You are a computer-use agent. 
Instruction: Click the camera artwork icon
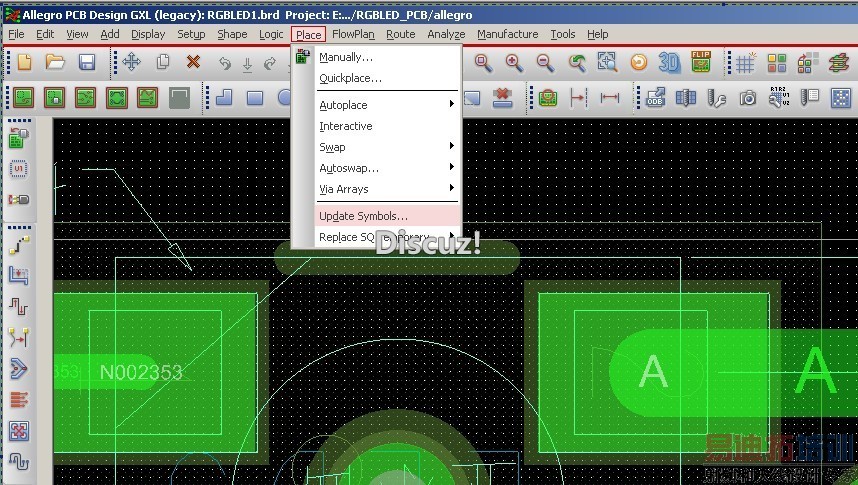pyautogui.click(x=747, y=99)
